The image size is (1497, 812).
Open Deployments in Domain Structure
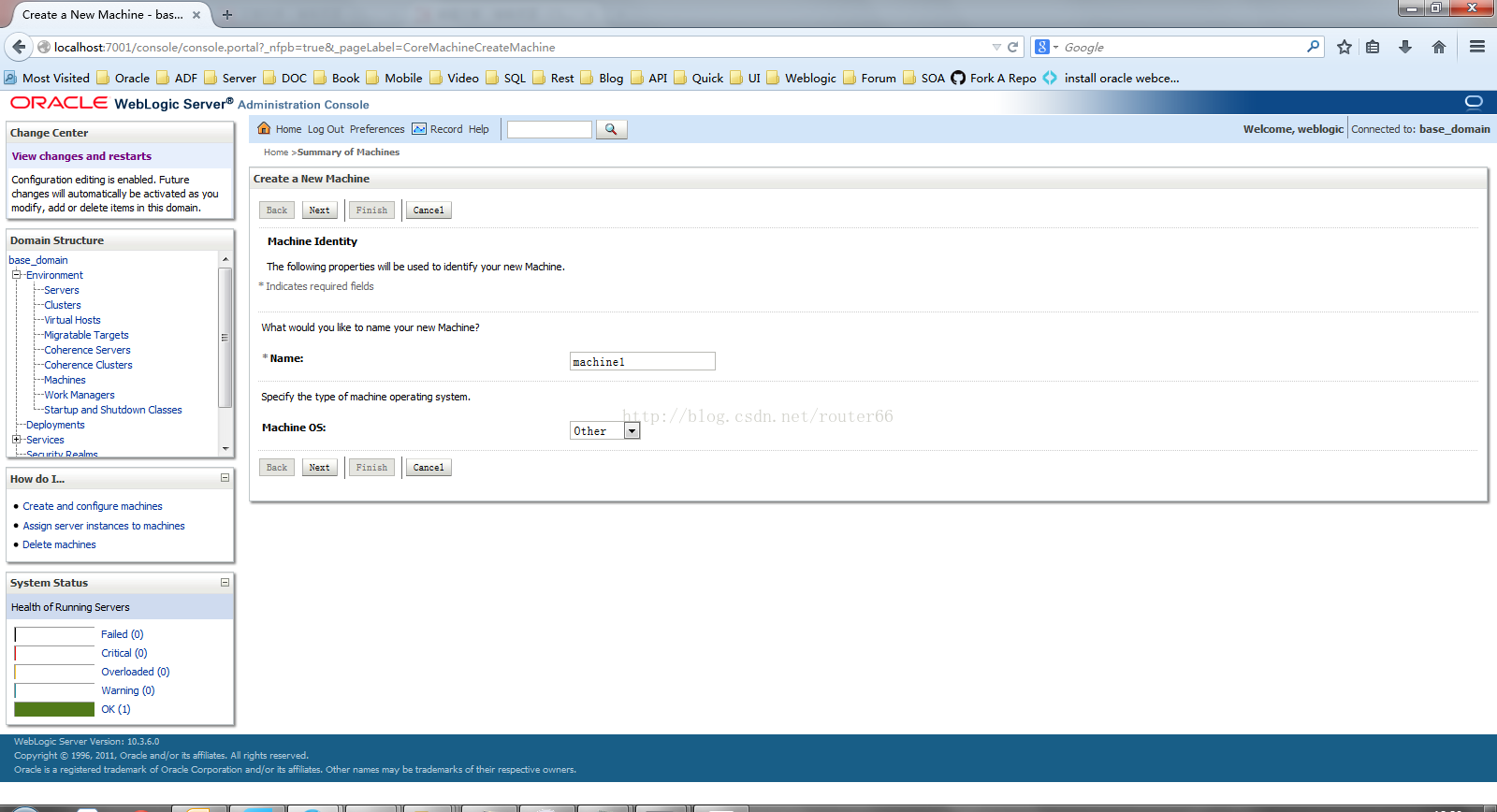tap(55, 425)
